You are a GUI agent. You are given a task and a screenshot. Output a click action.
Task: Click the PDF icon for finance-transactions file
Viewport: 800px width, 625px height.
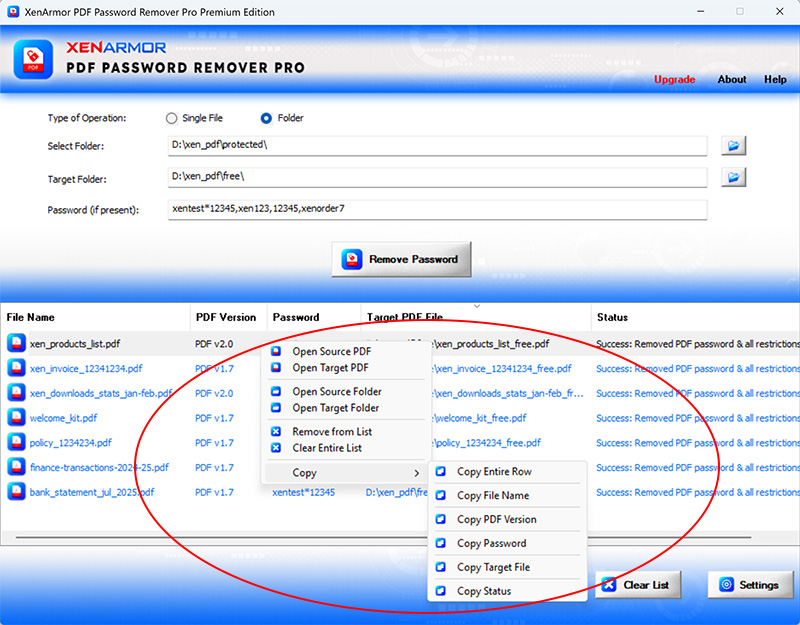[16, 467]
